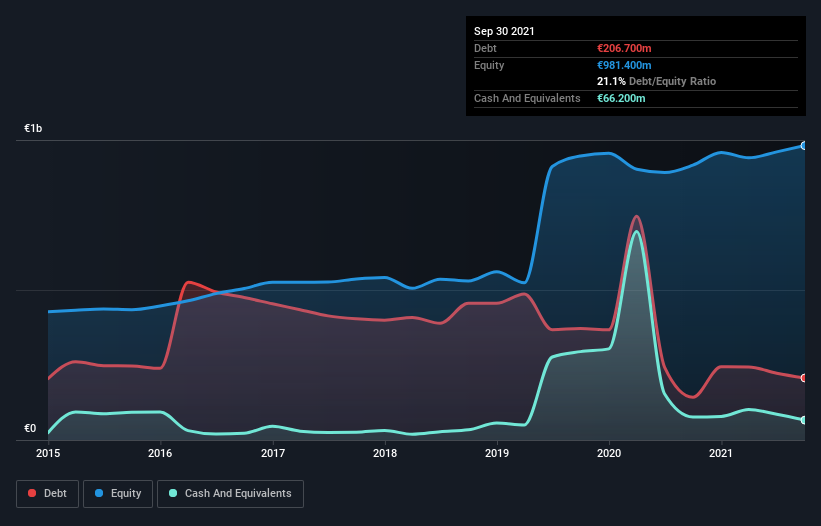The width and height of the screenshot is (821, 526).
Task: Select the 2016 x-axis label
Action: pos(160,453)
